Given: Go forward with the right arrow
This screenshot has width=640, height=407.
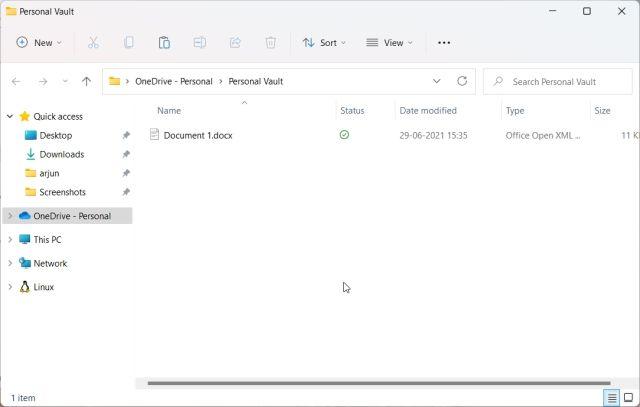Looking at the screenshot, I should pos(43,81).
